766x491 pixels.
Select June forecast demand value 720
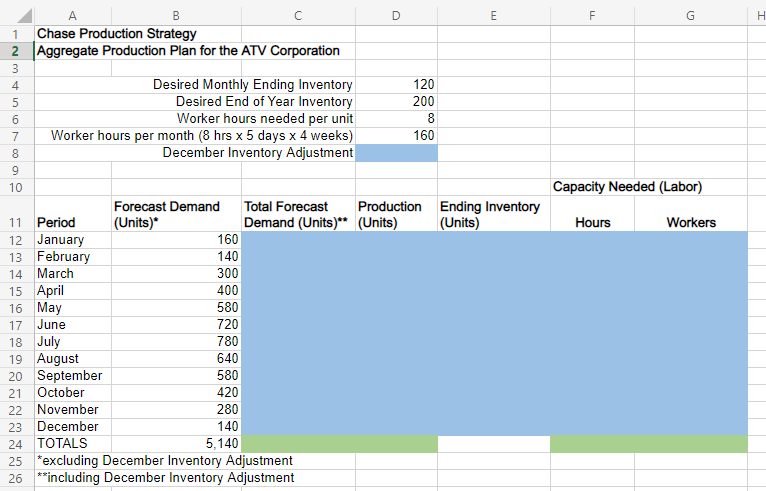pyautogui.click(x=176, y=325)
